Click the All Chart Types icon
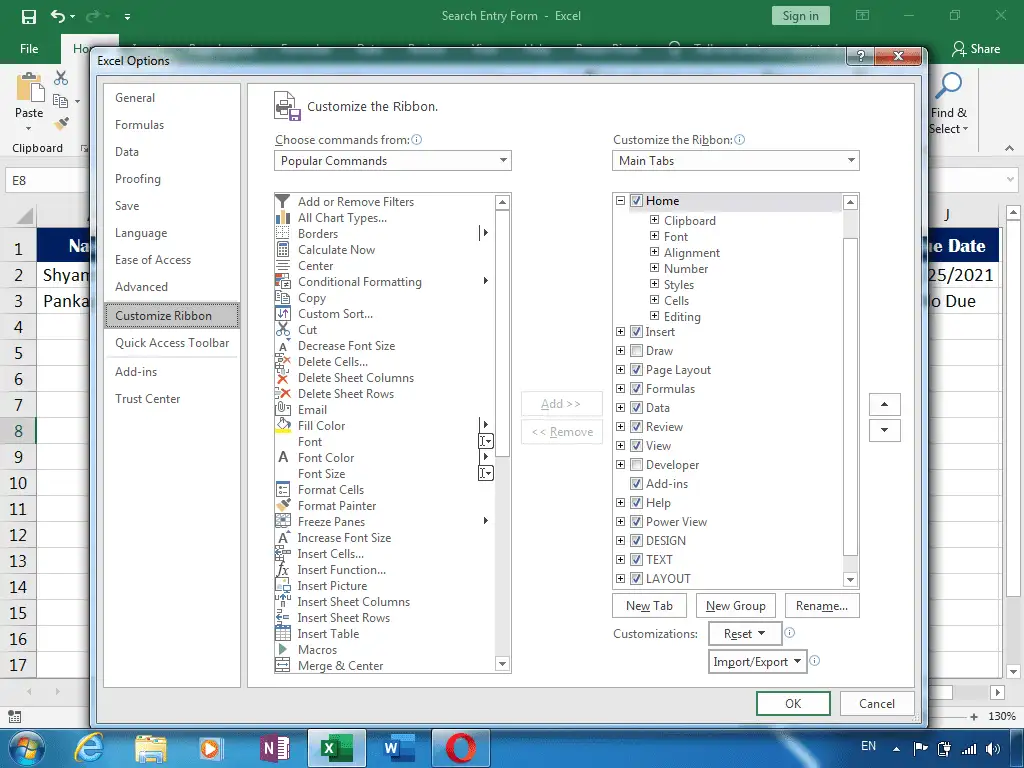The width and height of the screenshot is (1024, 768). [282, 217]
